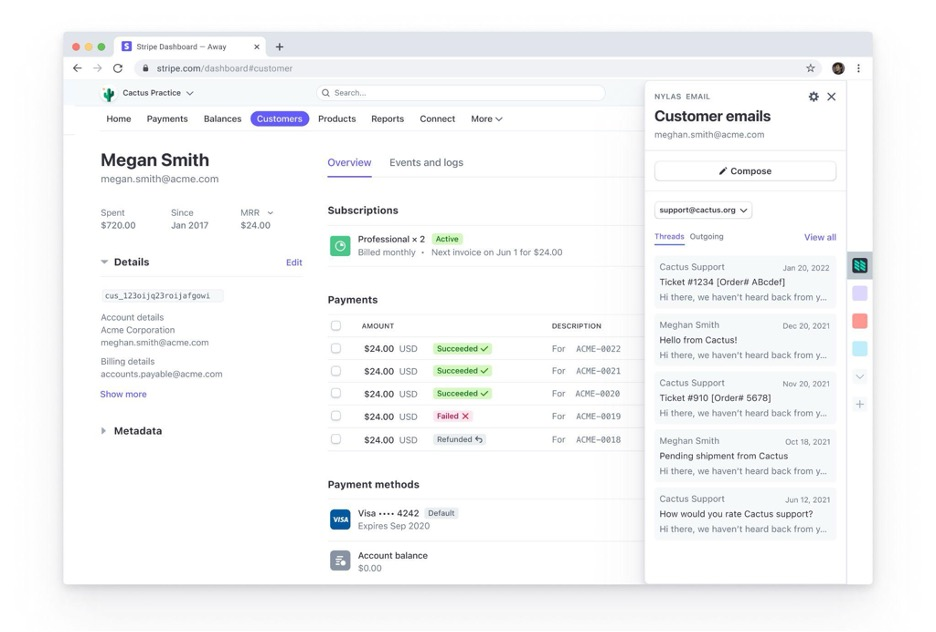Screen dimensions: 936x632
Task: Check the ACME-0020 payment row
Action: coord(336,393)
